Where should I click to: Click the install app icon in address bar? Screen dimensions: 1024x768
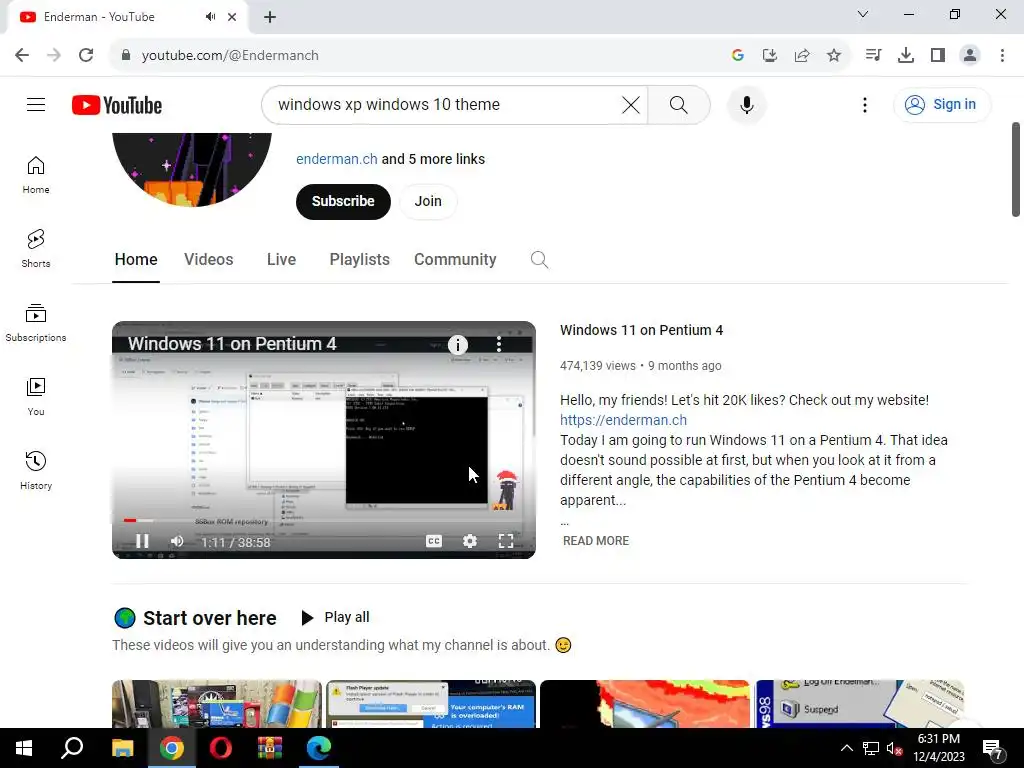[770, 55]
